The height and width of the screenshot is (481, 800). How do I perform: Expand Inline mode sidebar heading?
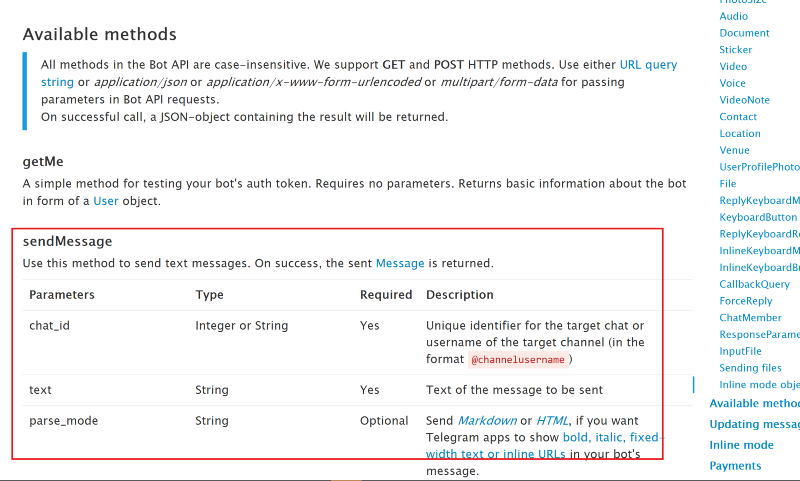741,445
